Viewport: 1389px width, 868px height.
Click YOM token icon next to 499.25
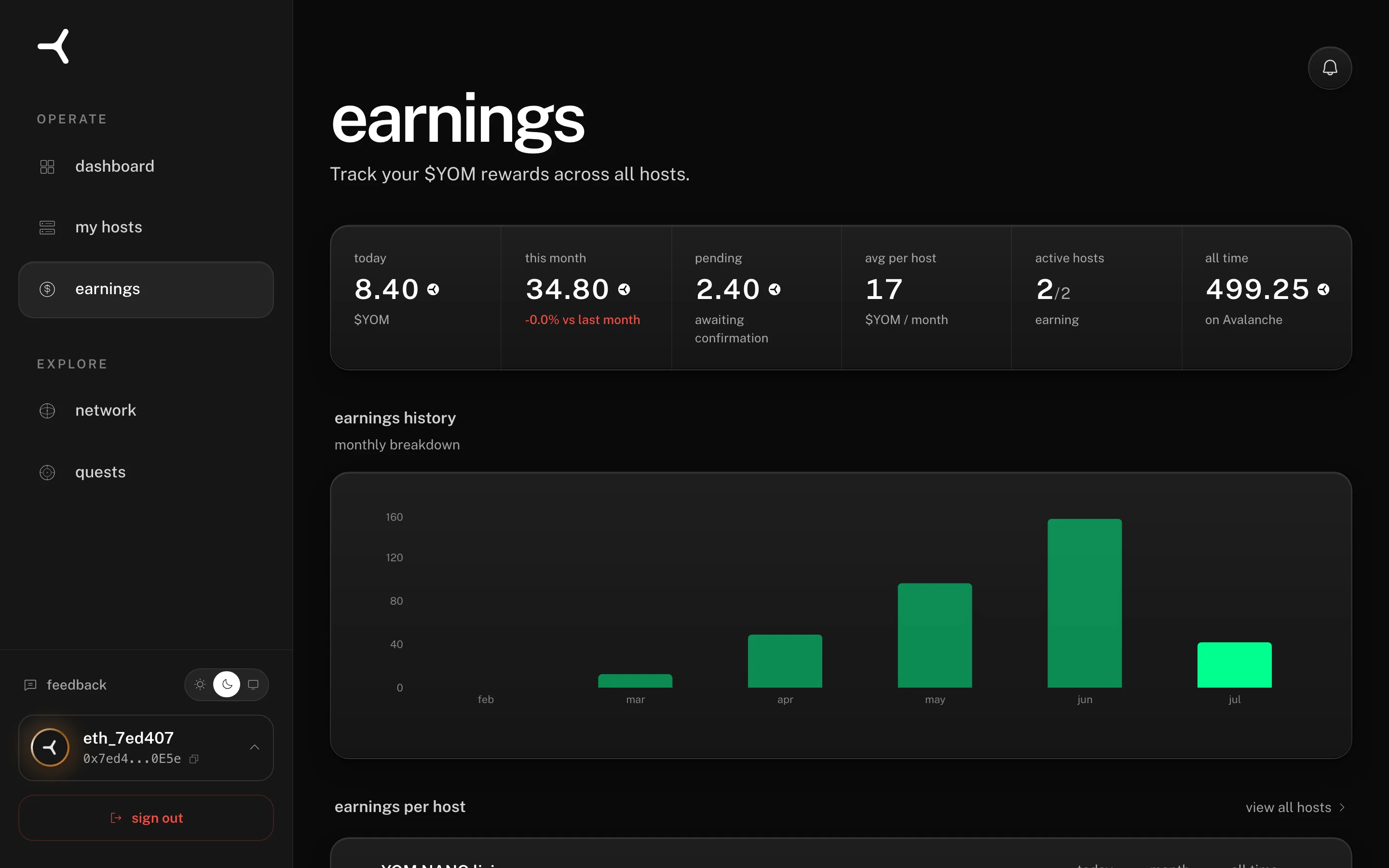[1323, 289]
